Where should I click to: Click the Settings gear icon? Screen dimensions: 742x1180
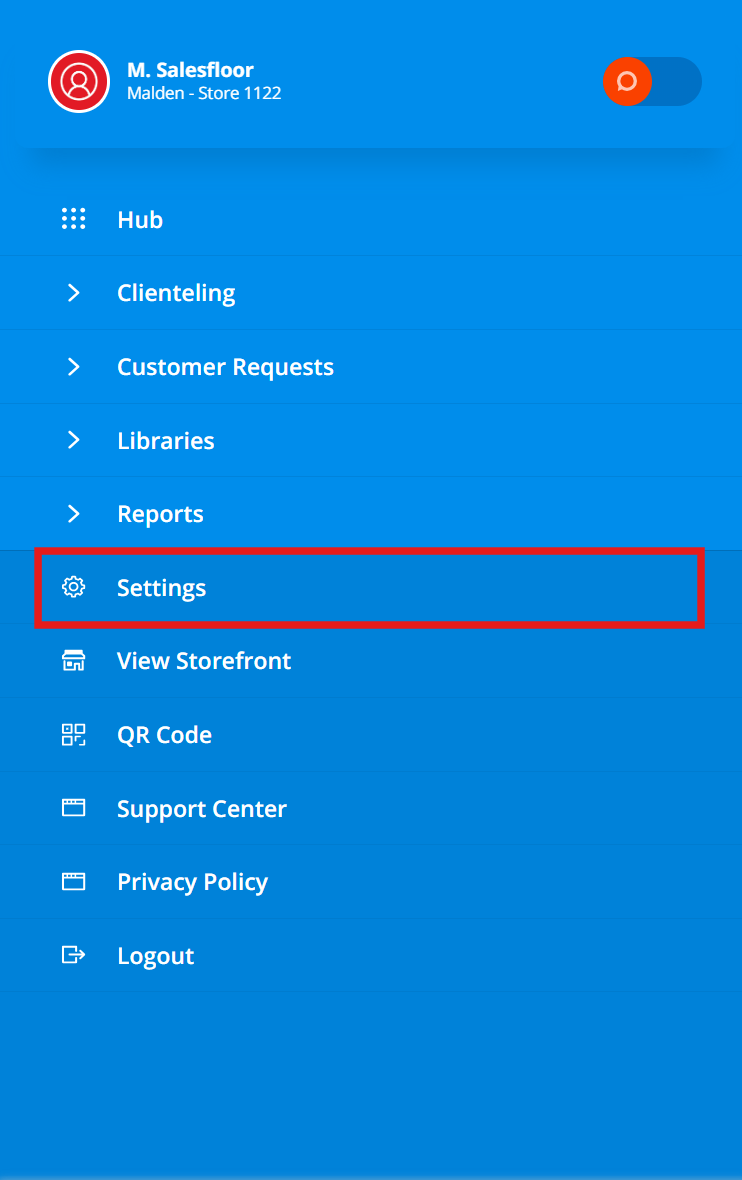click(x=73, y=588)
